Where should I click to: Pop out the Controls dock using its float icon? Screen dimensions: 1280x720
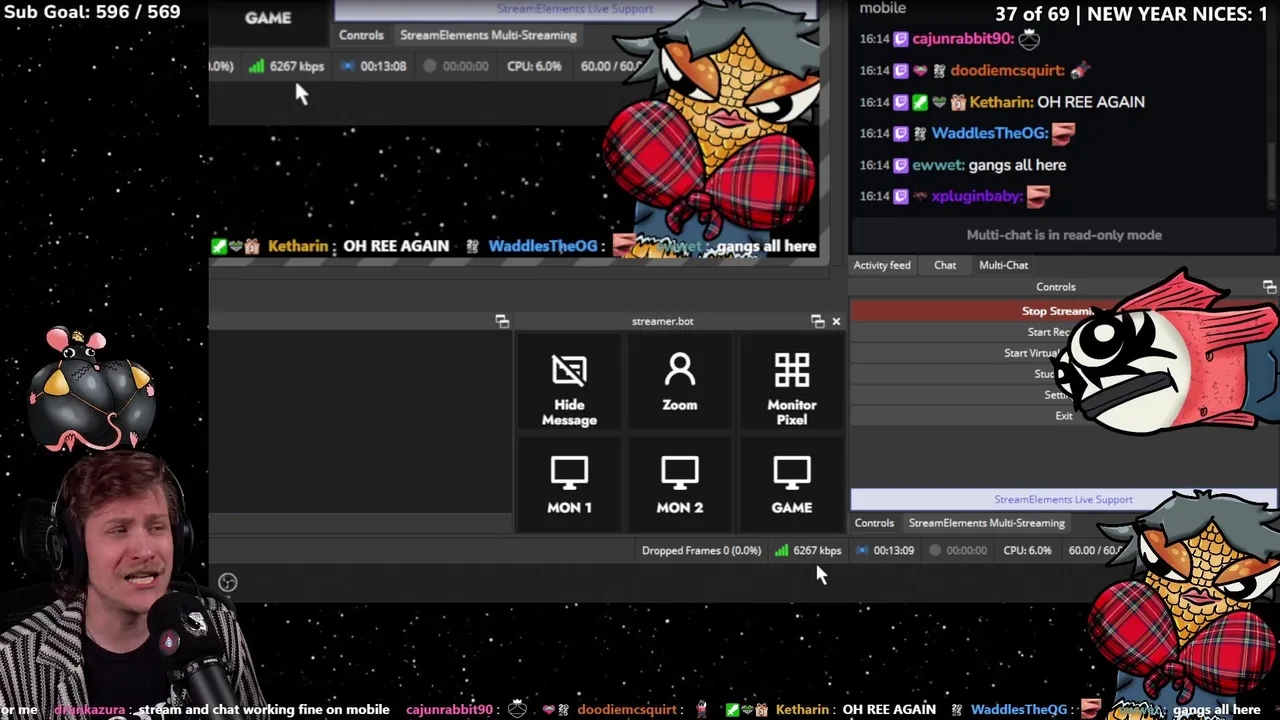[x=1269, y=287]
